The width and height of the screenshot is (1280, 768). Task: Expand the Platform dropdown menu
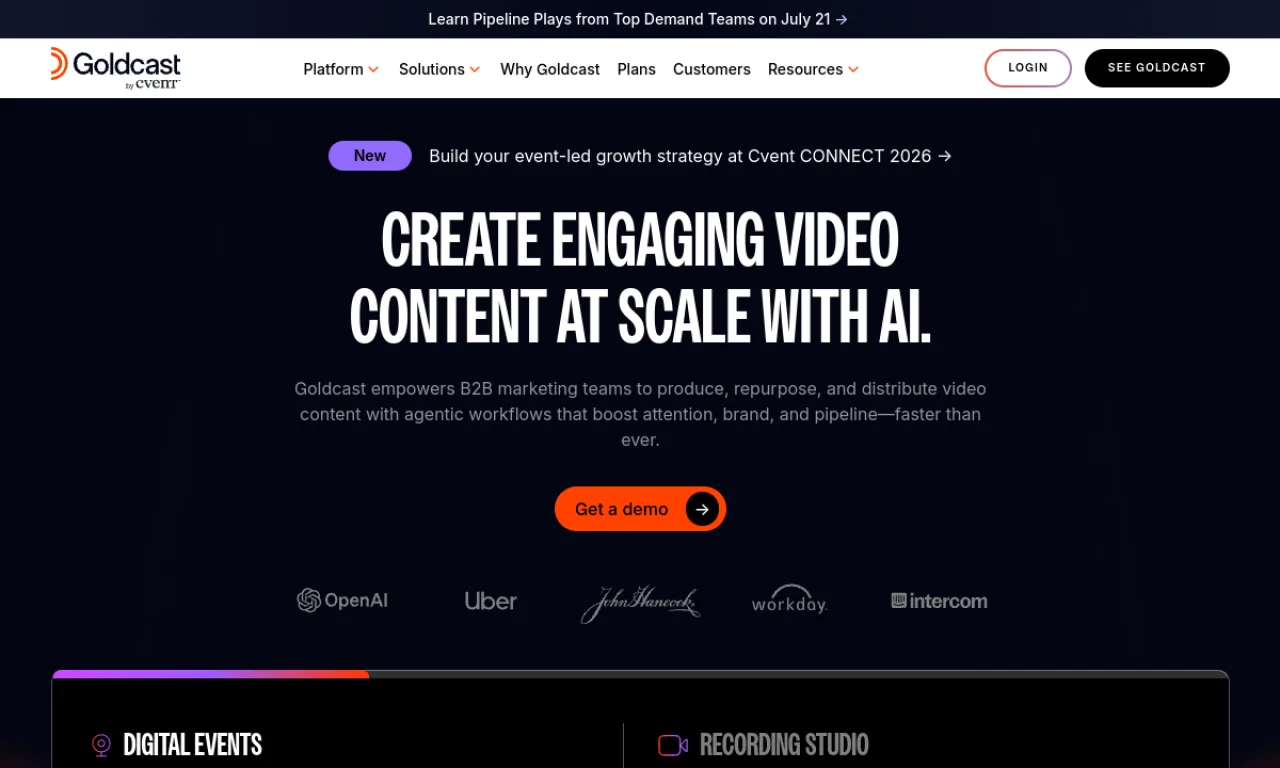341,69
